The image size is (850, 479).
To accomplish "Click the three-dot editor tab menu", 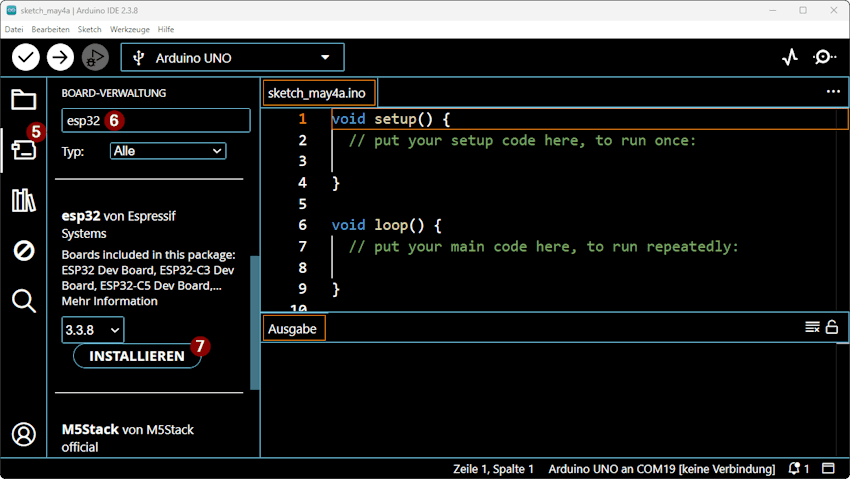I will pyautogui.click(x=833, y=92).
